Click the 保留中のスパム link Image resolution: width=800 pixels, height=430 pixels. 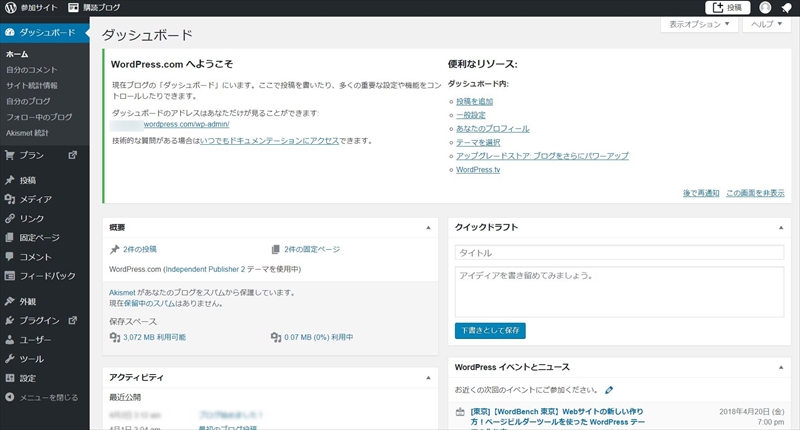pyautogui.click(x=149, y=303)
